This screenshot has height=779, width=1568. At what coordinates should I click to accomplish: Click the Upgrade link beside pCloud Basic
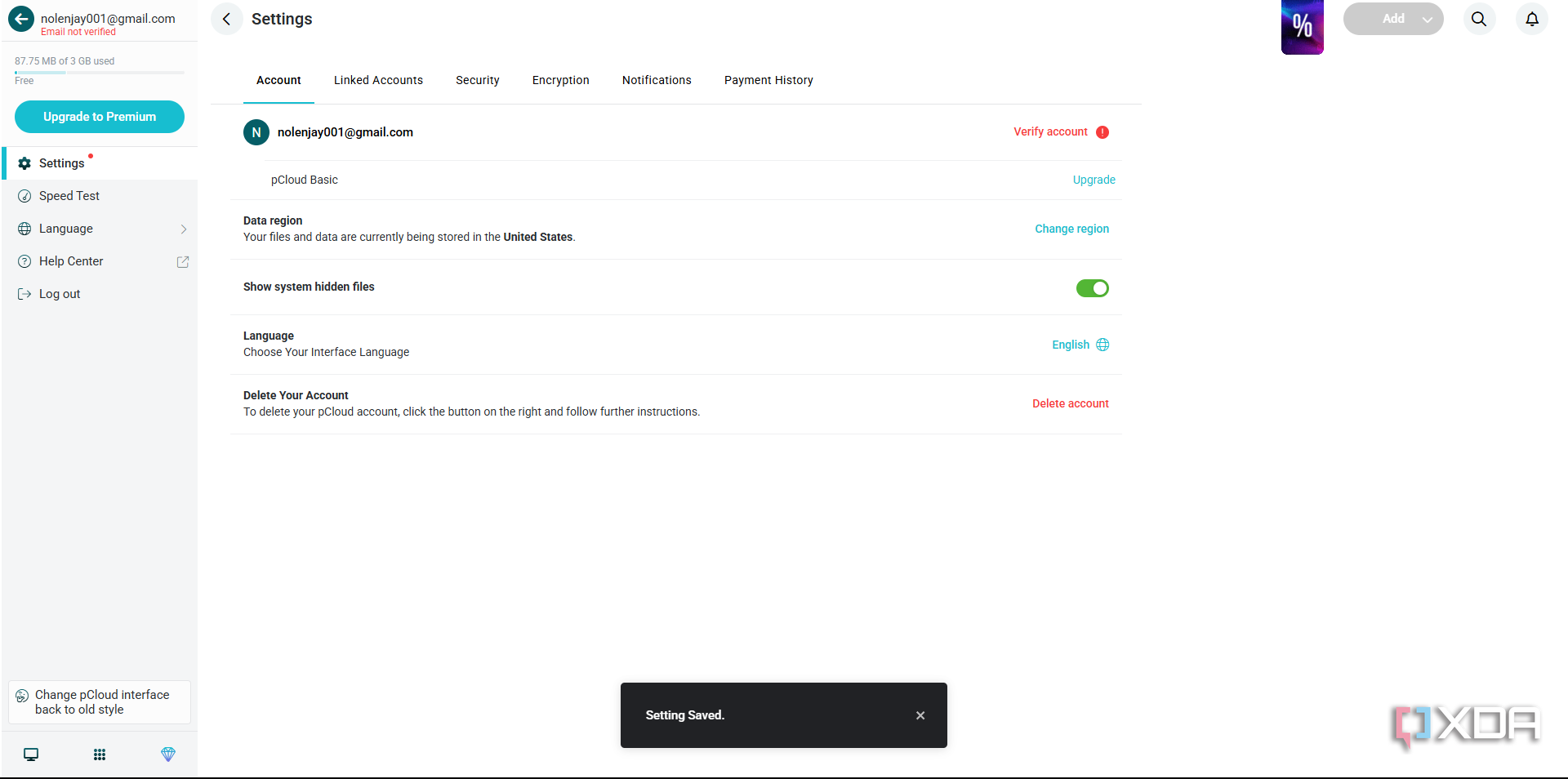[x=1094, y=180]
